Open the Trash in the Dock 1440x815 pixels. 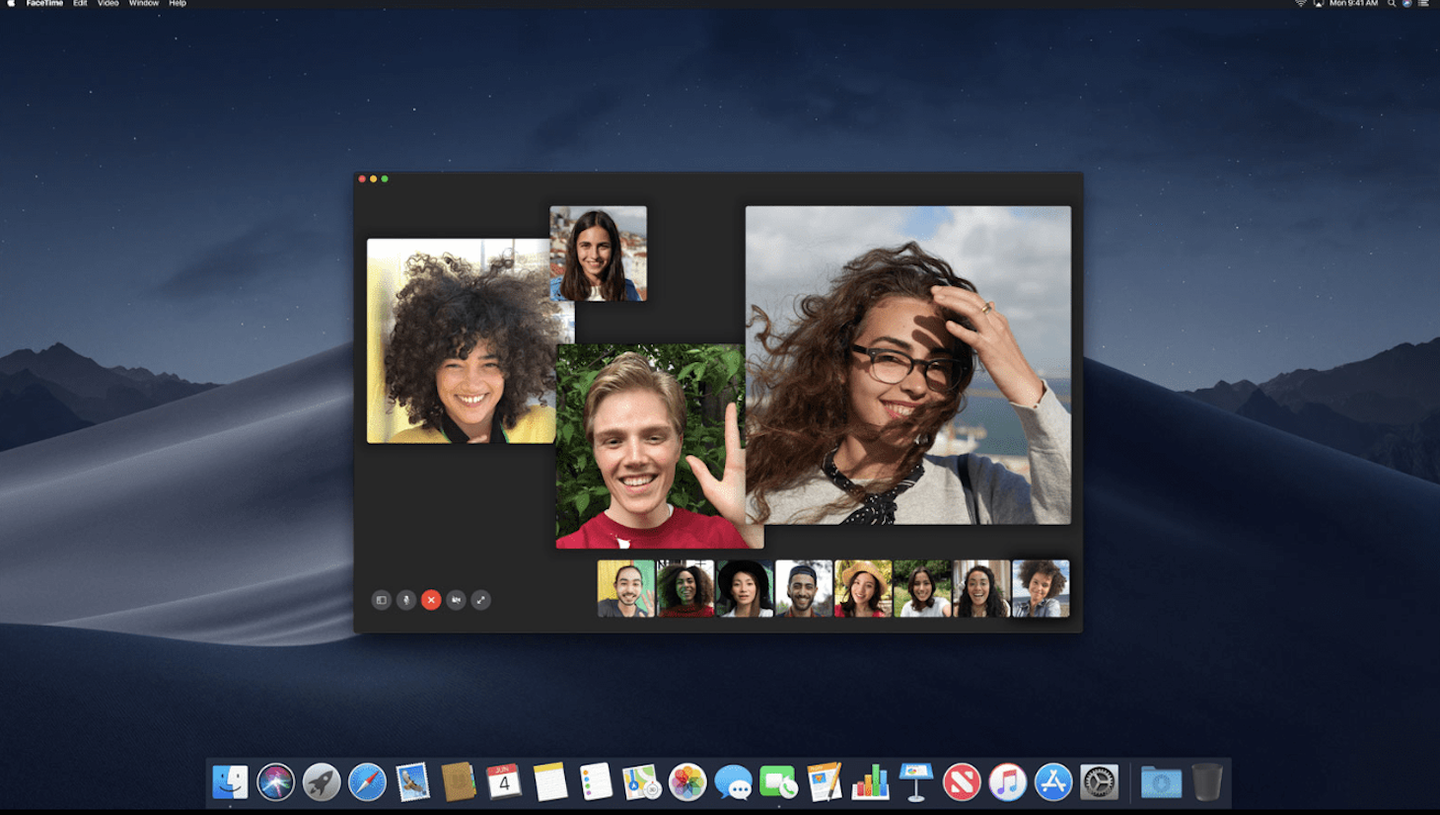coord(1207,782)
